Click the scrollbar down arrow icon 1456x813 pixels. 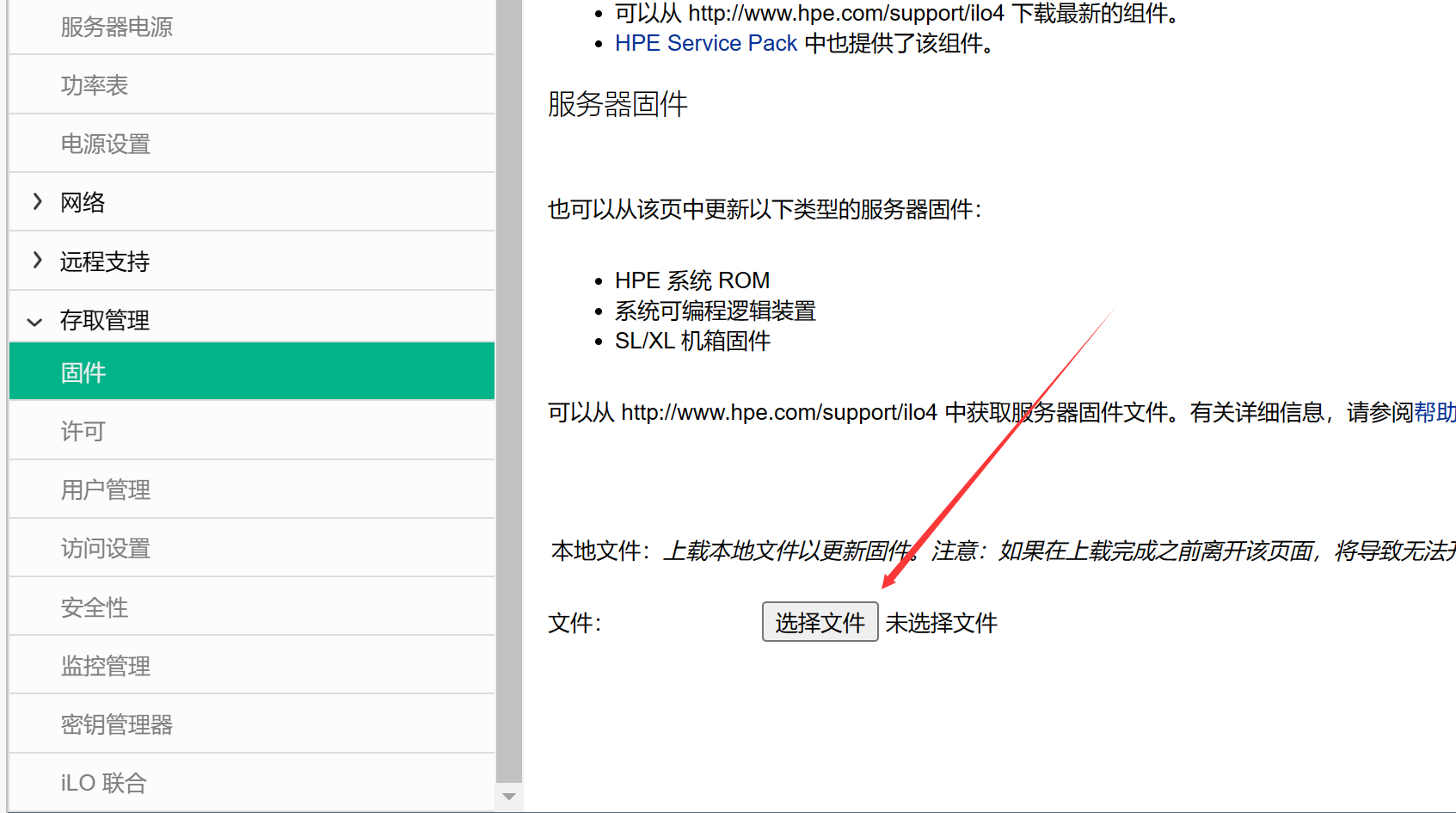pyautogui.click(x=508, y=797)
